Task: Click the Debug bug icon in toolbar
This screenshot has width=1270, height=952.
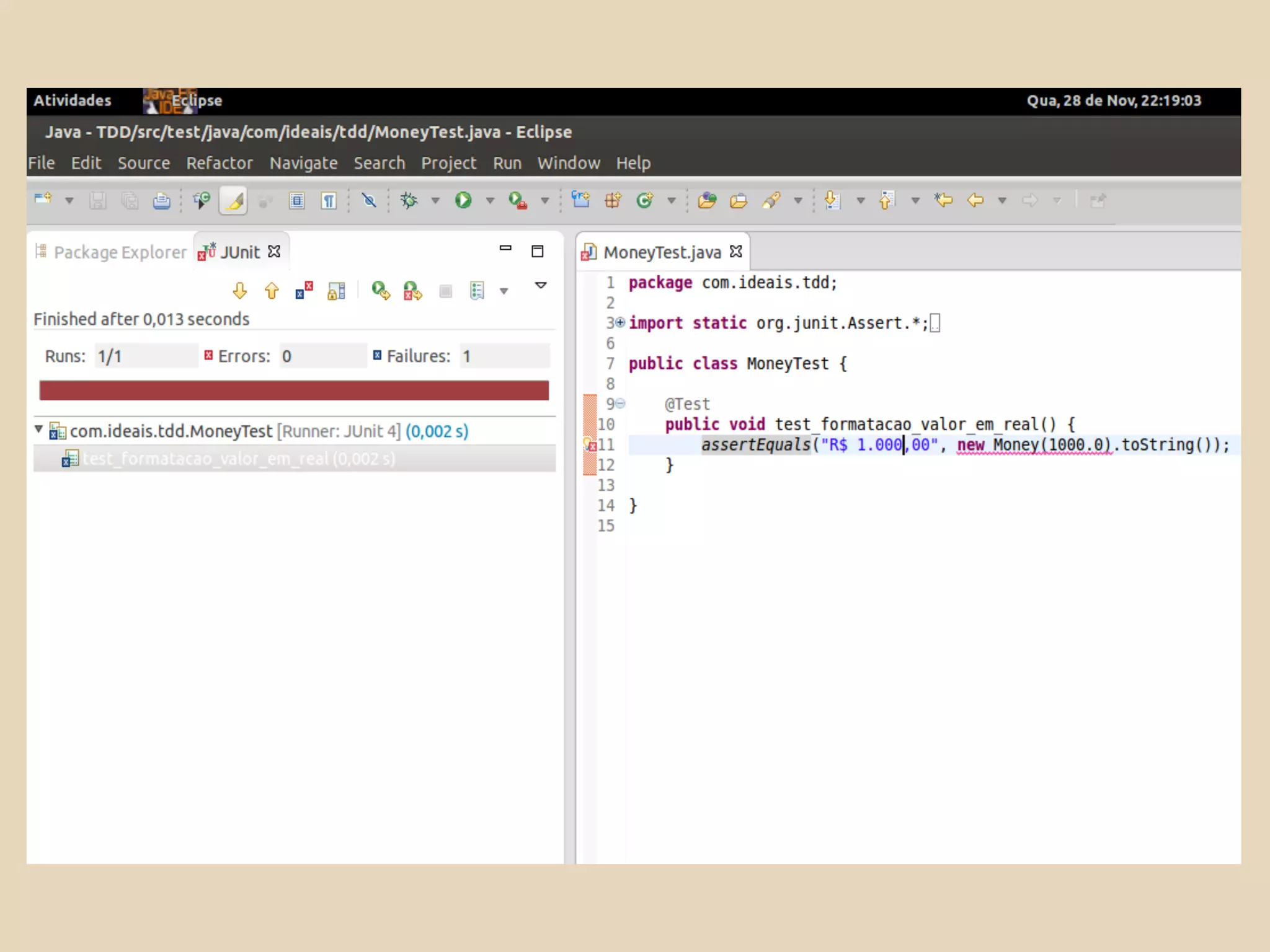Action: 409,200
